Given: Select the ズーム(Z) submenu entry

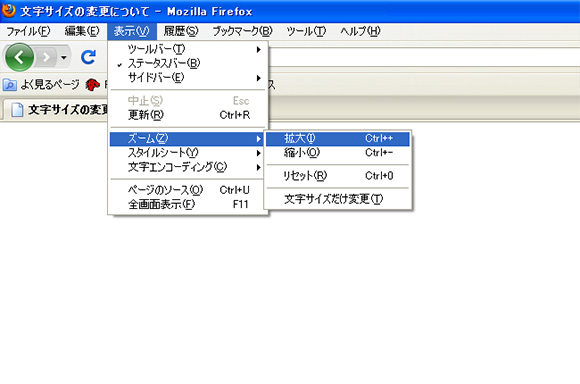Looking at the screenshot, I should [x=188, y=139].
